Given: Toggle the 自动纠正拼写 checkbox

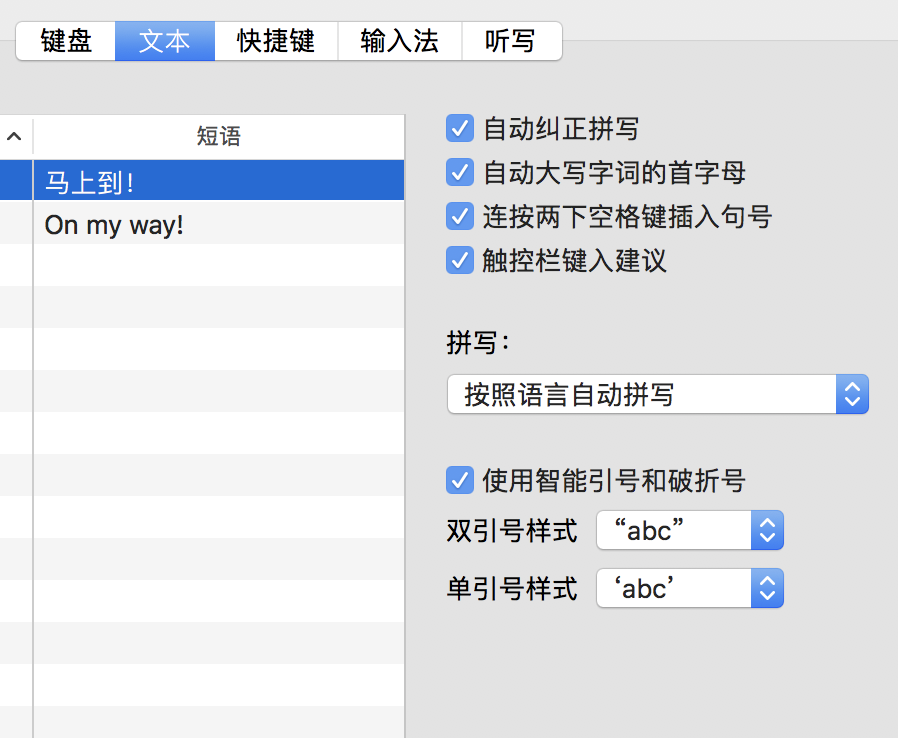Looking at the screenshot, I should click(460, 128).
